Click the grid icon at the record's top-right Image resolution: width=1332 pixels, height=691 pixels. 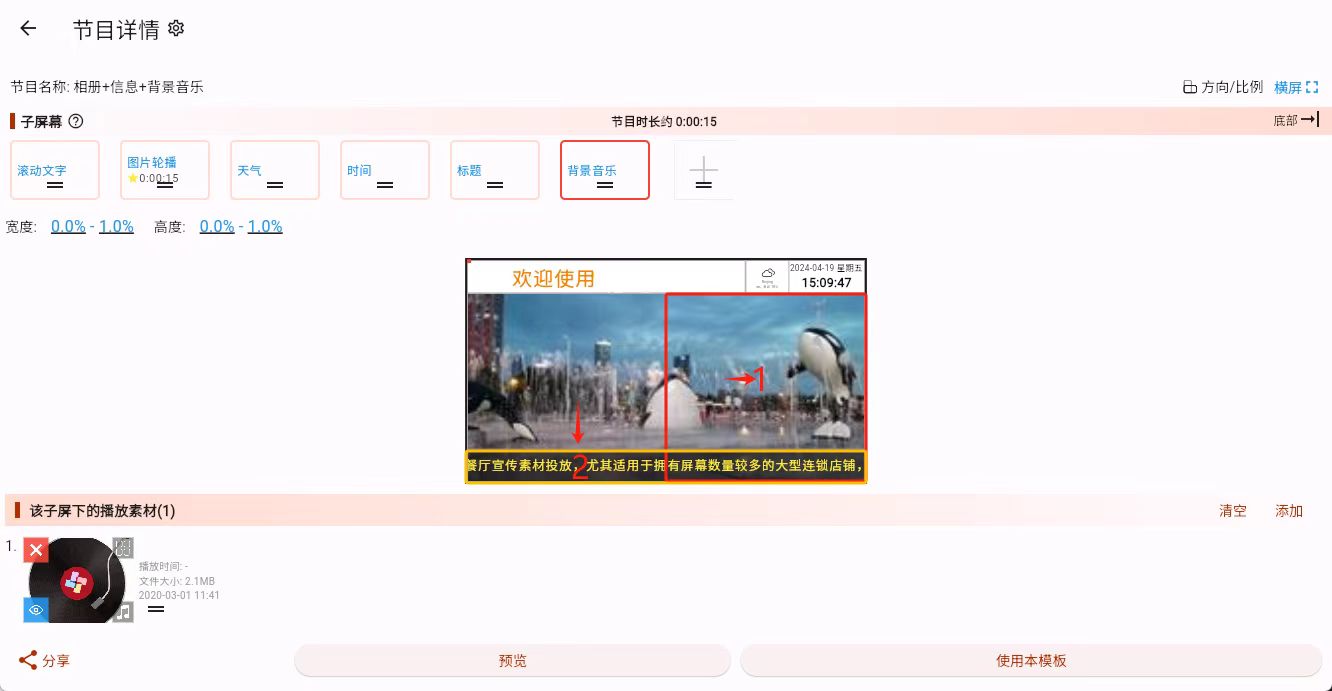coord(123,547)
